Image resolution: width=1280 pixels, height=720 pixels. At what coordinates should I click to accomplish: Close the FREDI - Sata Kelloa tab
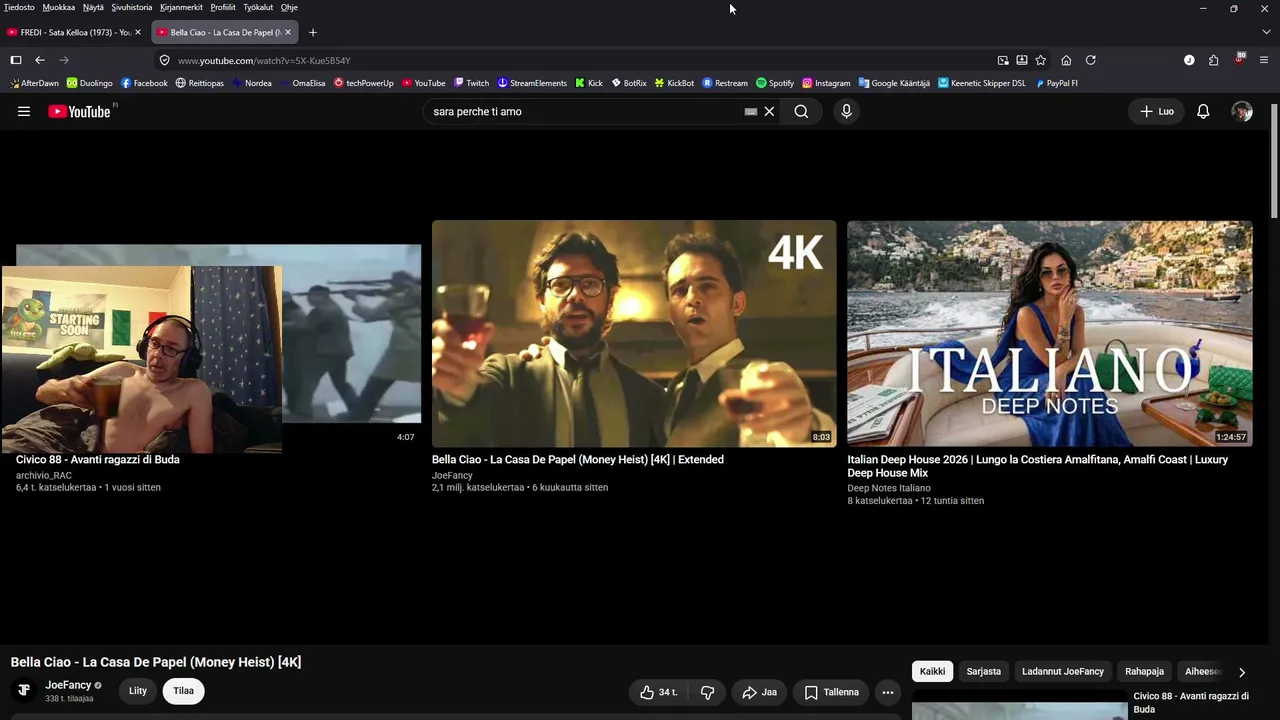138,32
